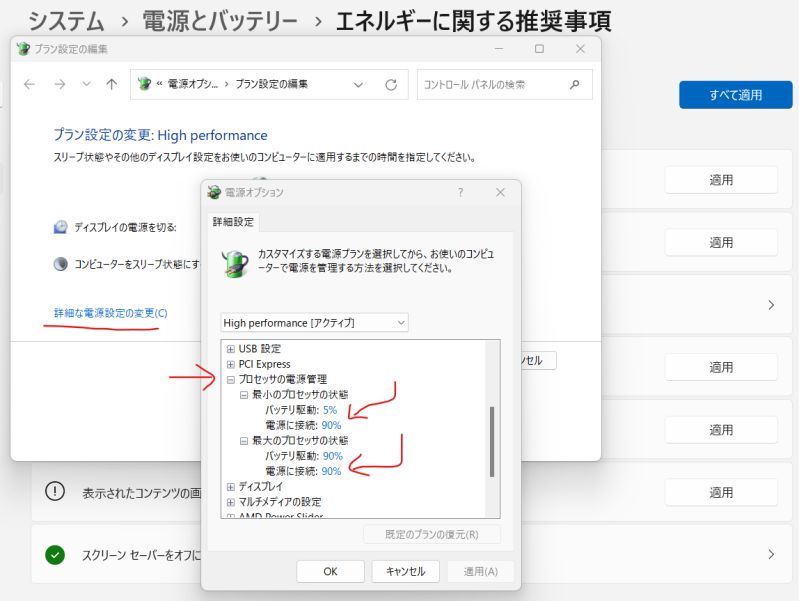Image resolution: width=799 pixels, height=601 pixels.
Task: Click the moon icon beside the computer sleep setting
Action: tap(60, 264)
